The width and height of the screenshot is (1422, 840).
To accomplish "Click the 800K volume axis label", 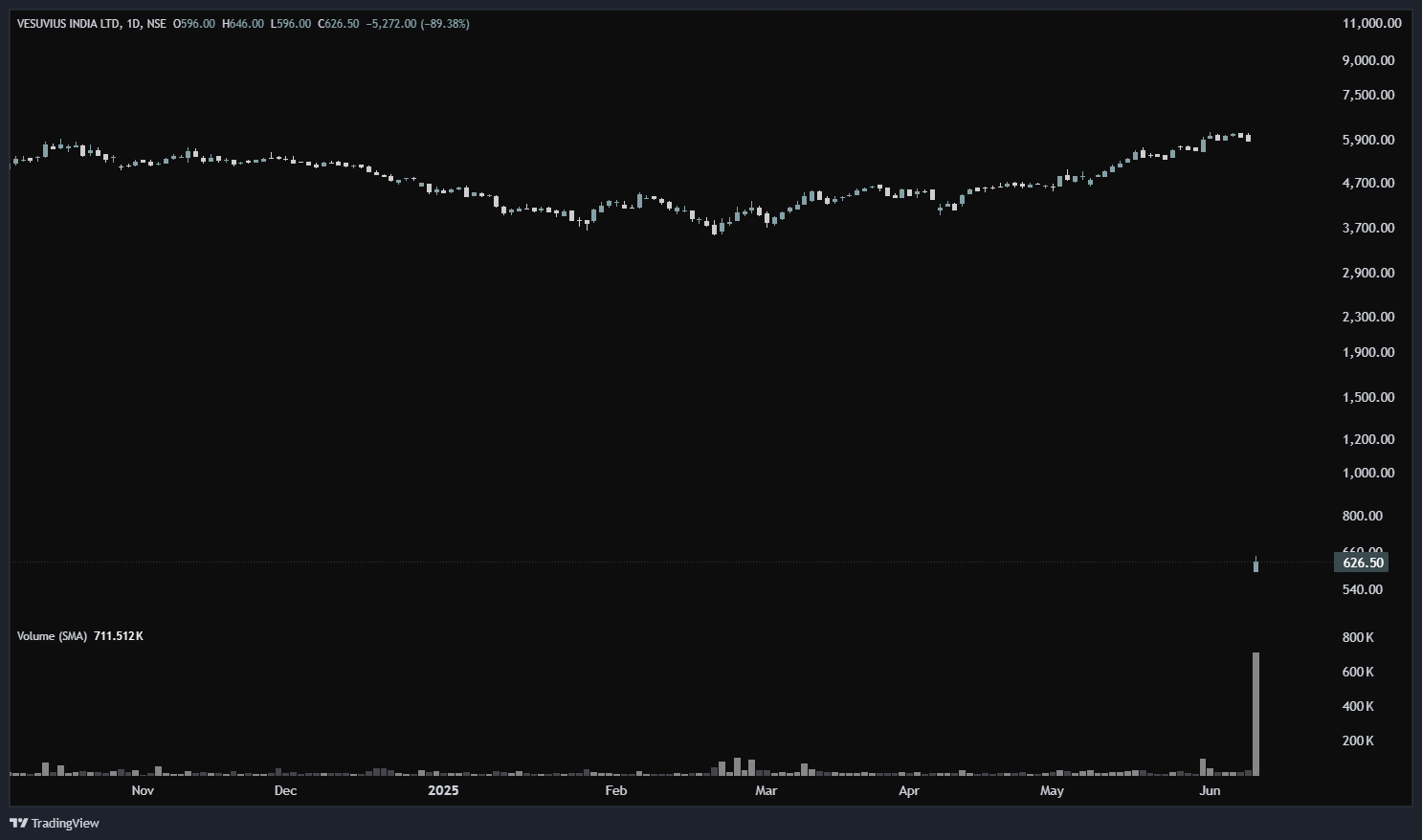I will [x=1359, y=637].
